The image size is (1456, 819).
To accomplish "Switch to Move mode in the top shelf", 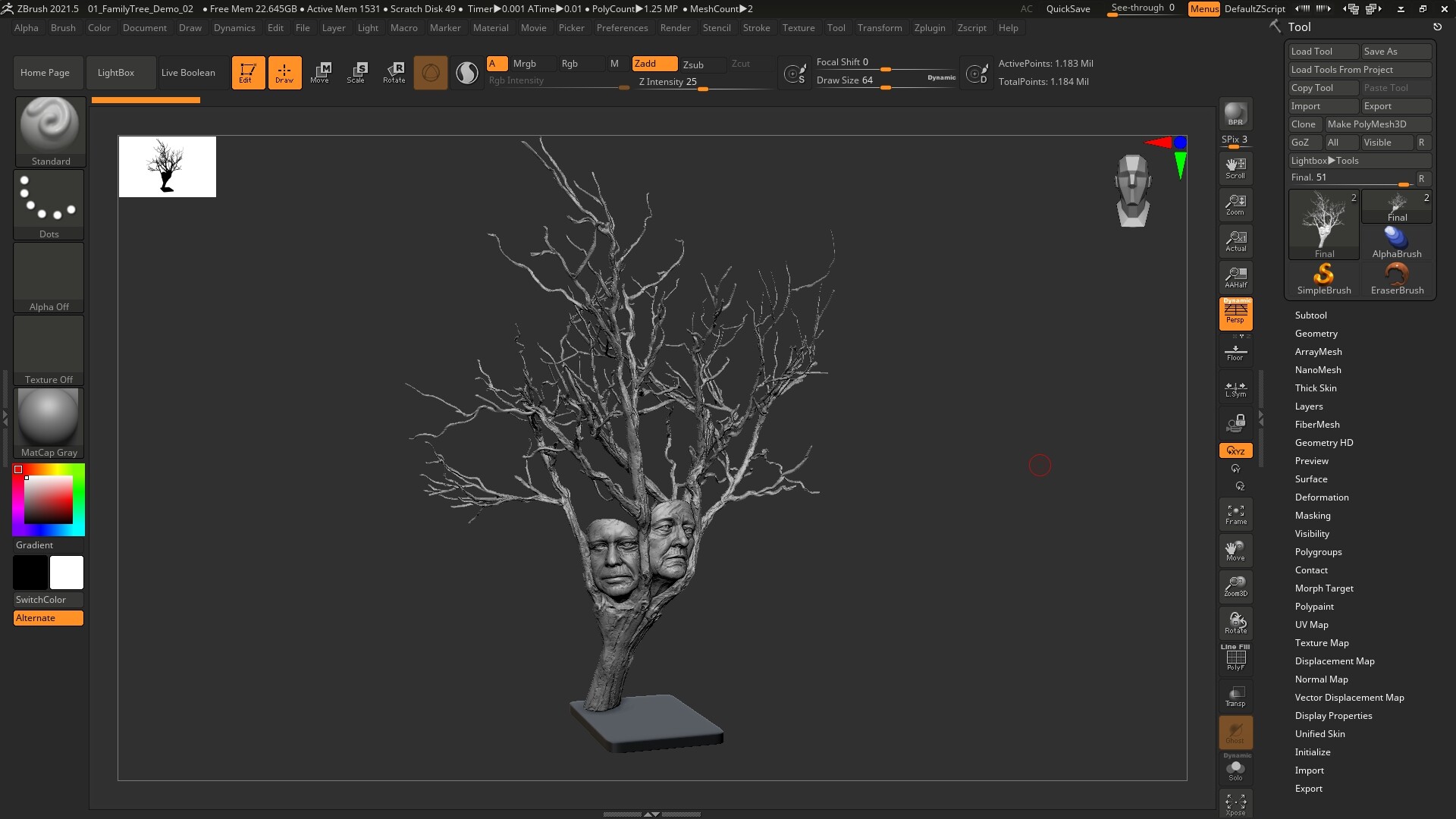I will [x=321, y=72].
